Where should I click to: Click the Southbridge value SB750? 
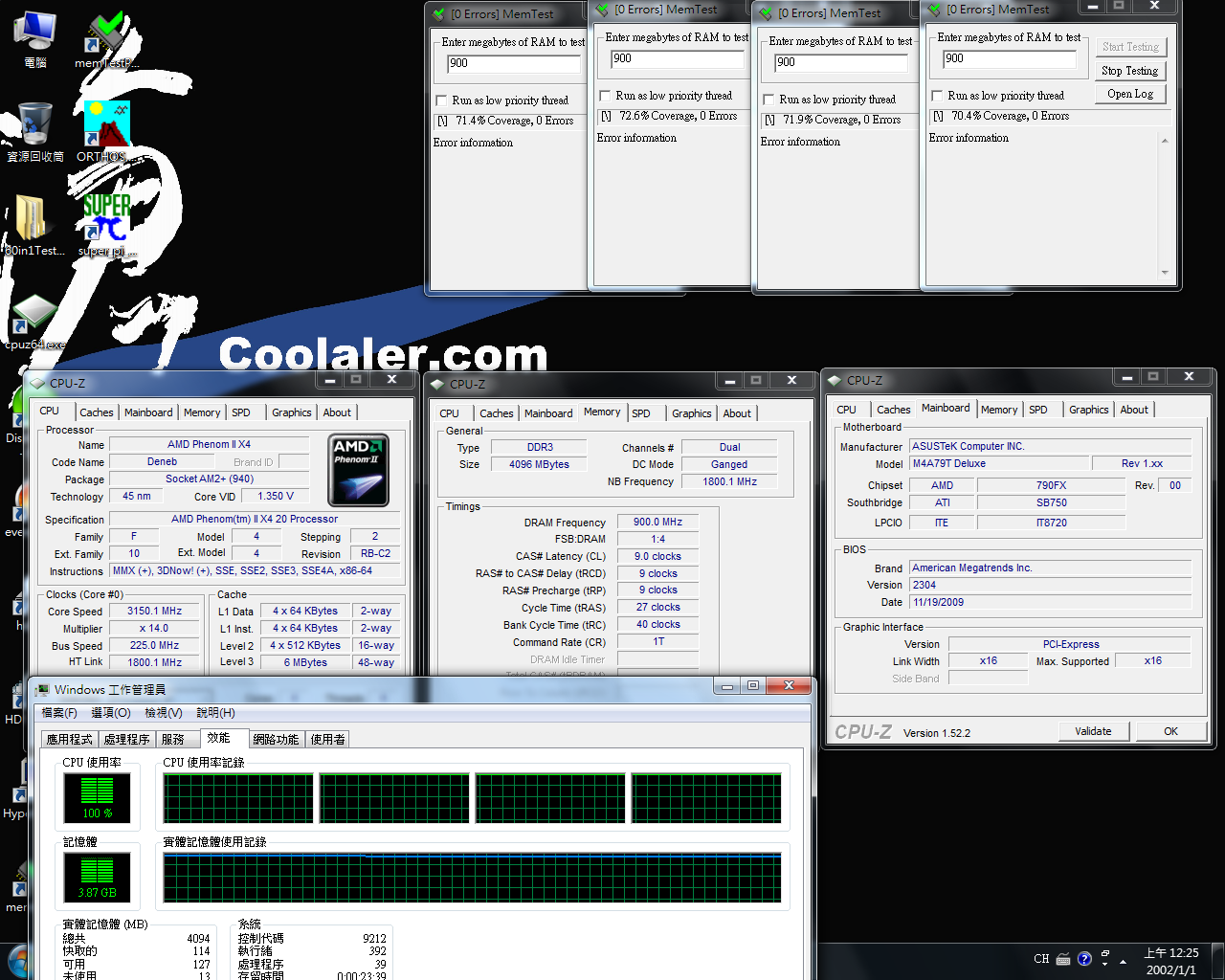point(1052,503)
